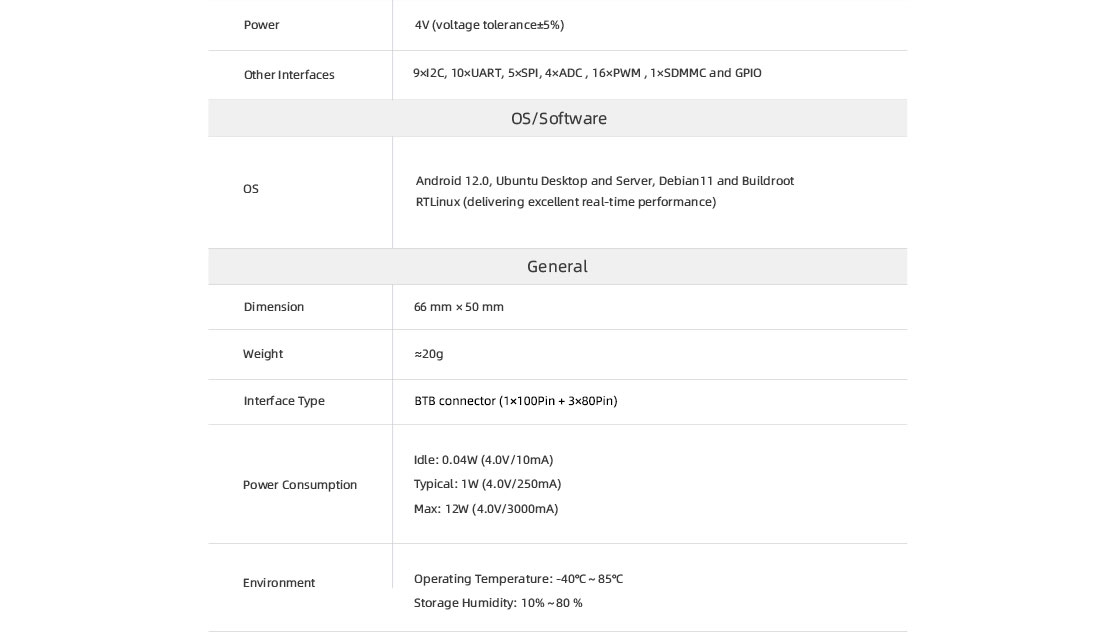This screenshot has width=1118, height=640.
Task: Click the Power row label
Action: point(261,25)
